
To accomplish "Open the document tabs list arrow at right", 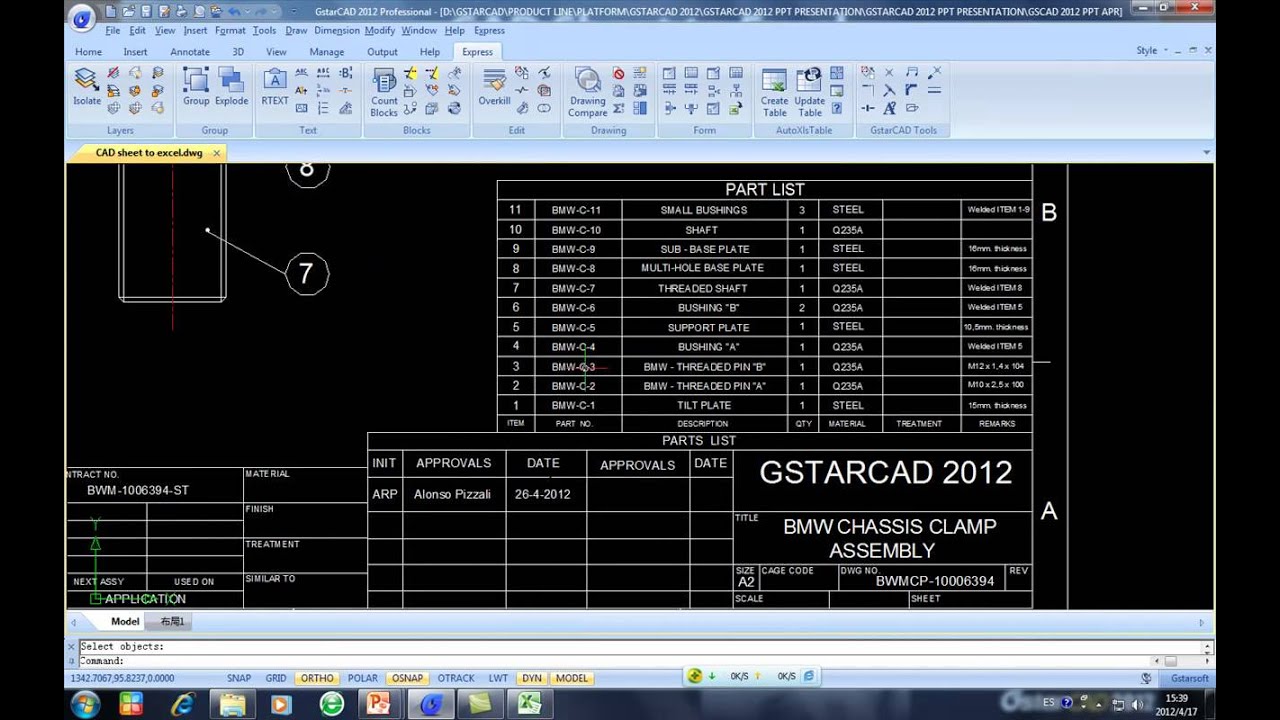I will coord(1206,153).
